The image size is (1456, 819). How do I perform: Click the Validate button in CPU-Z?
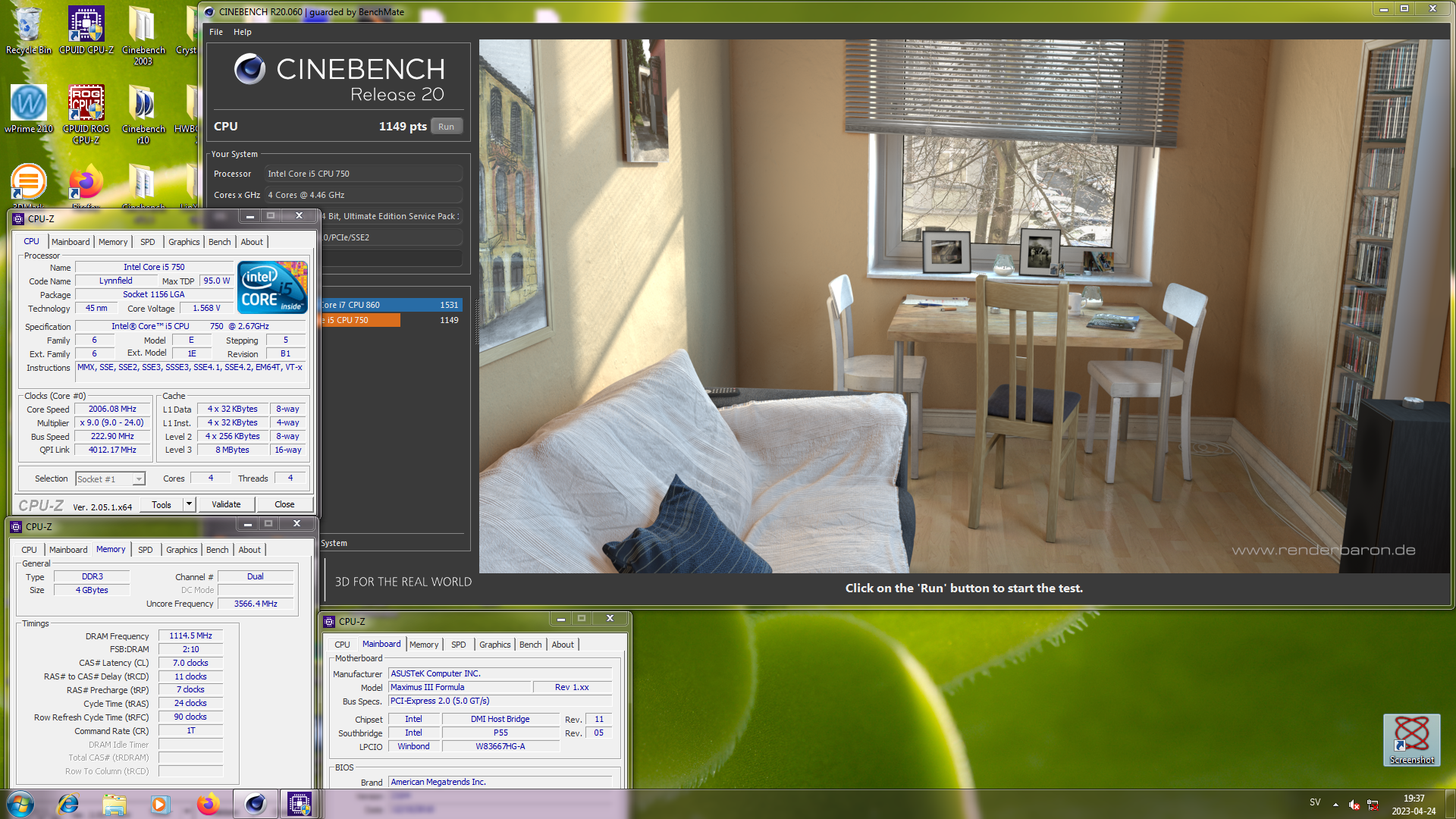point(226,504)
